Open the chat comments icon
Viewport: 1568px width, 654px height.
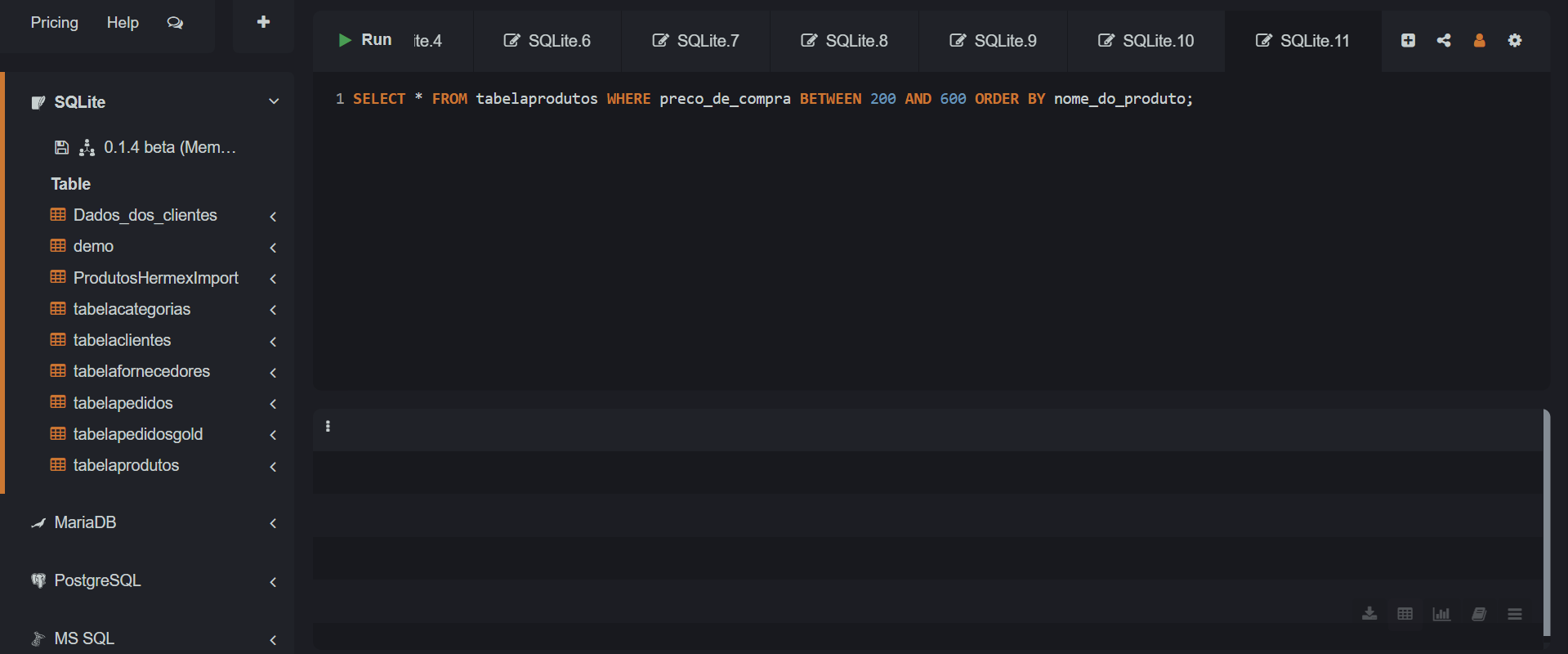pos(175,23)
